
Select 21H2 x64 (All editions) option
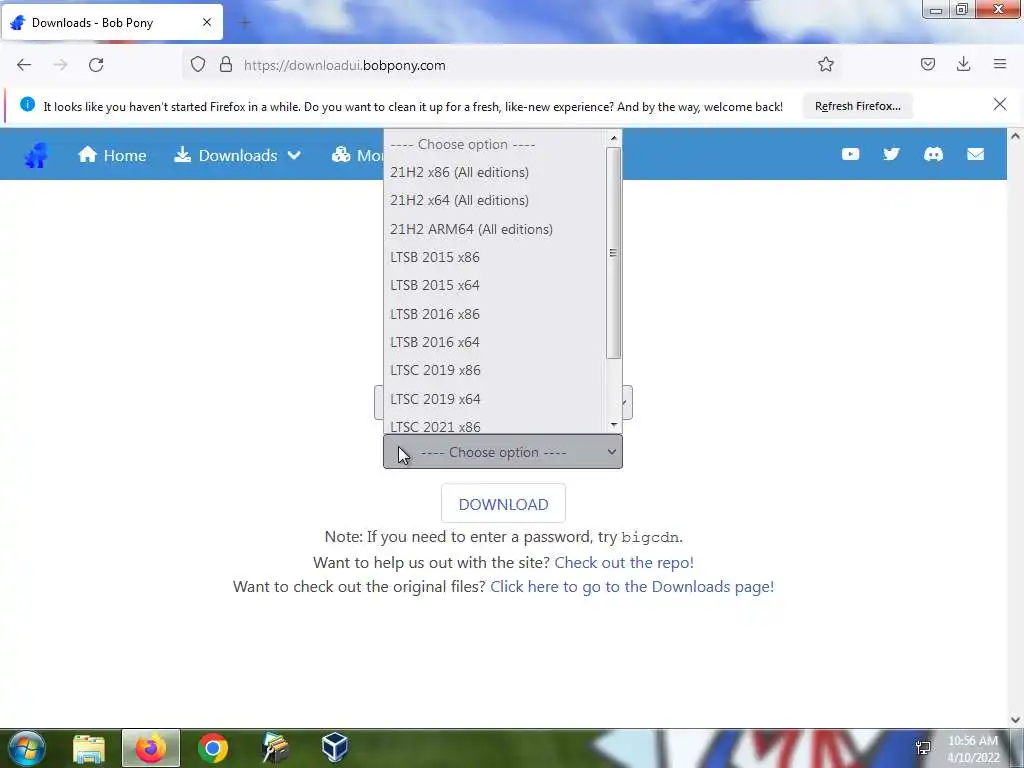click(x=494, y=200)
